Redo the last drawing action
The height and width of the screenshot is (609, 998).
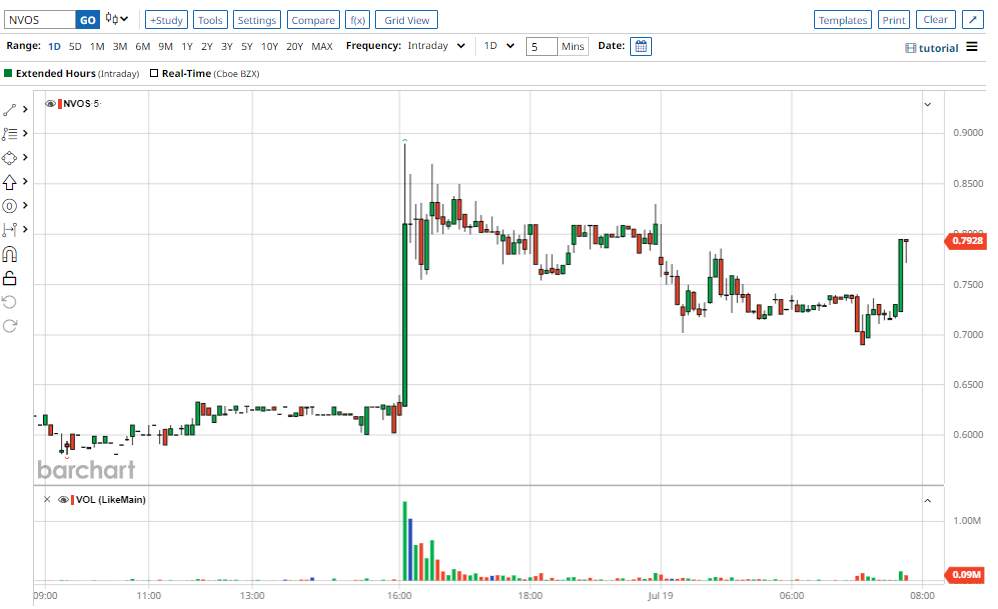point(10,326)
